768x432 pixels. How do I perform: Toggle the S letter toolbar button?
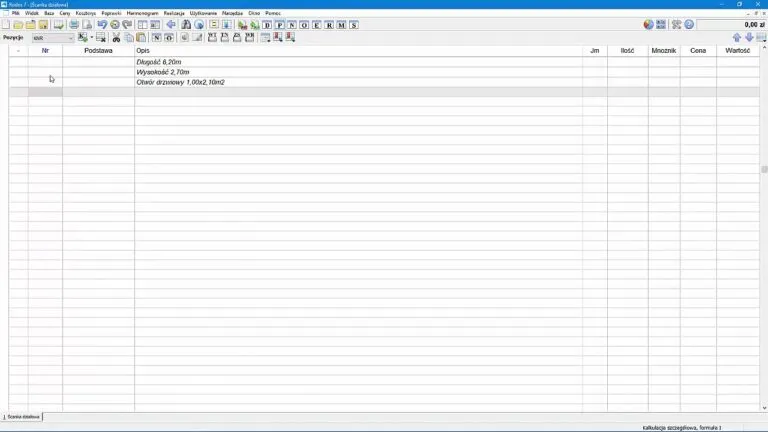tap(354, 24)
